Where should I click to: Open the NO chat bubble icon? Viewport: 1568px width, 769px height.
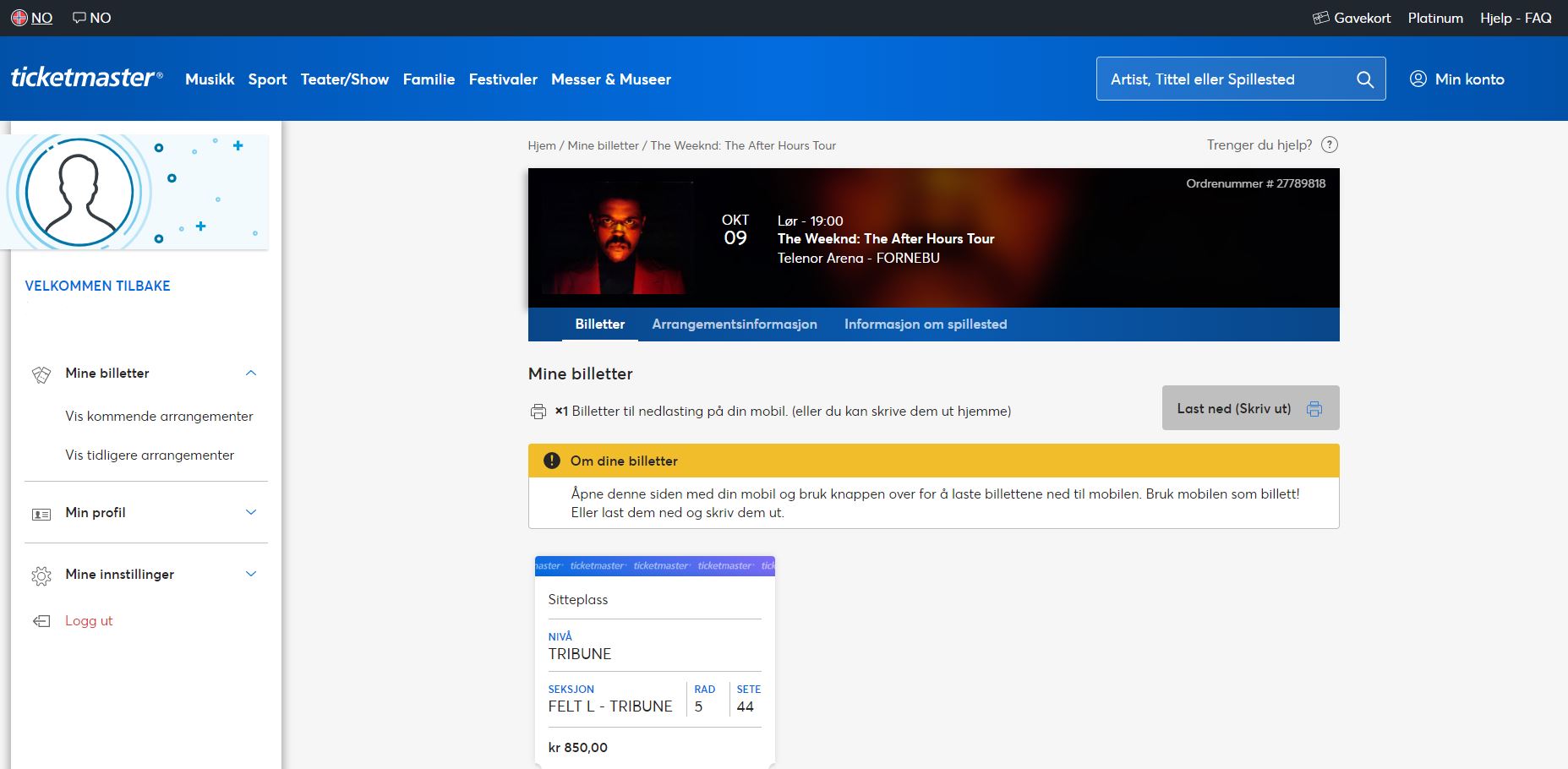pyautogui.click(x=79, y=17)
